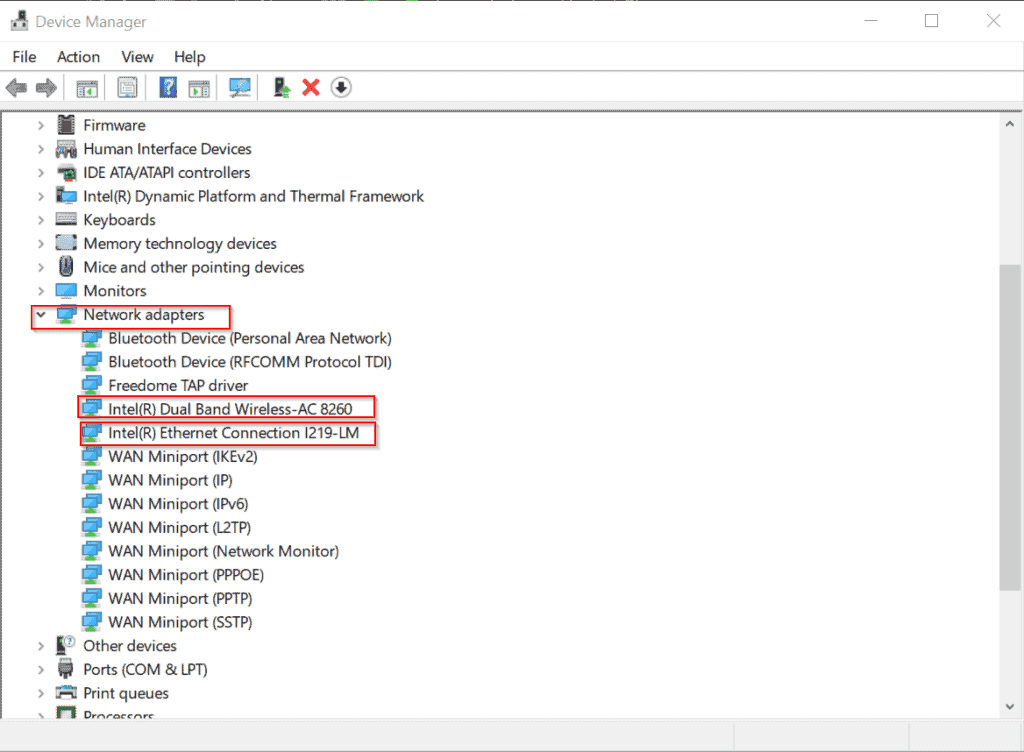The image size is (1024, 752).
Task: Select Ports (COM & LPT) label
Action: click(145, 669)
